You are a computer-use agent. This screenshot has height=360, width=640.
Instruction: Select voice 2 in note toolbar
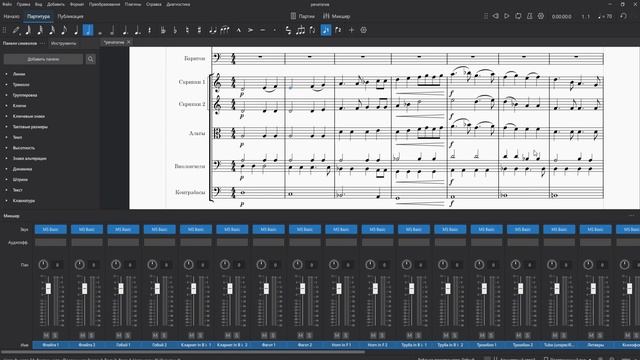coord(338,30)
